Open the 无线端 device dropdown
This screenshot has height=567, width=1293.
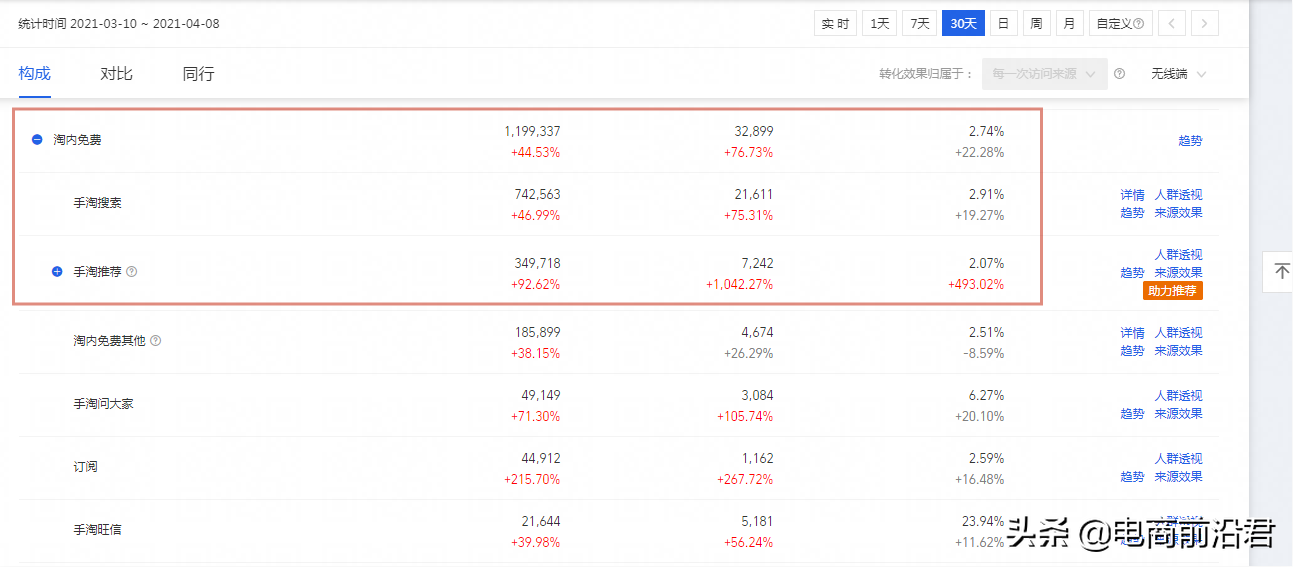pyautogui.click(x=1178, y=74)
